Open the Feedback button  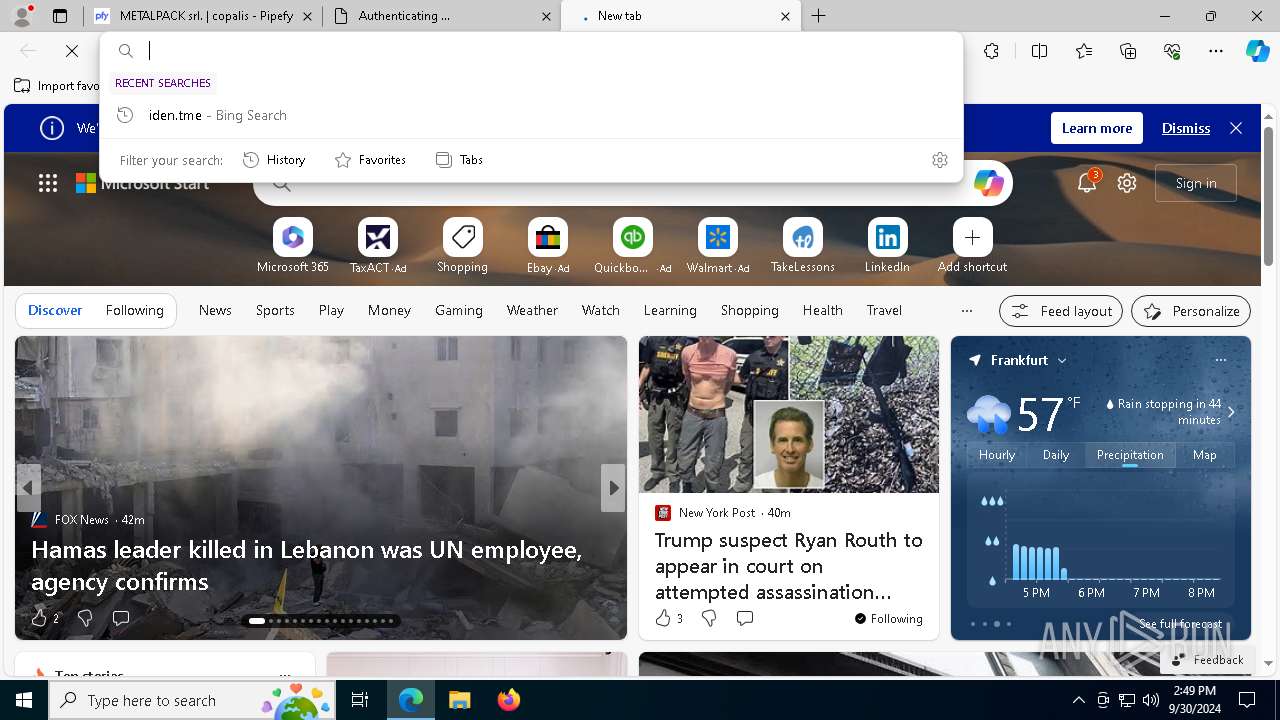[1206, 660]
